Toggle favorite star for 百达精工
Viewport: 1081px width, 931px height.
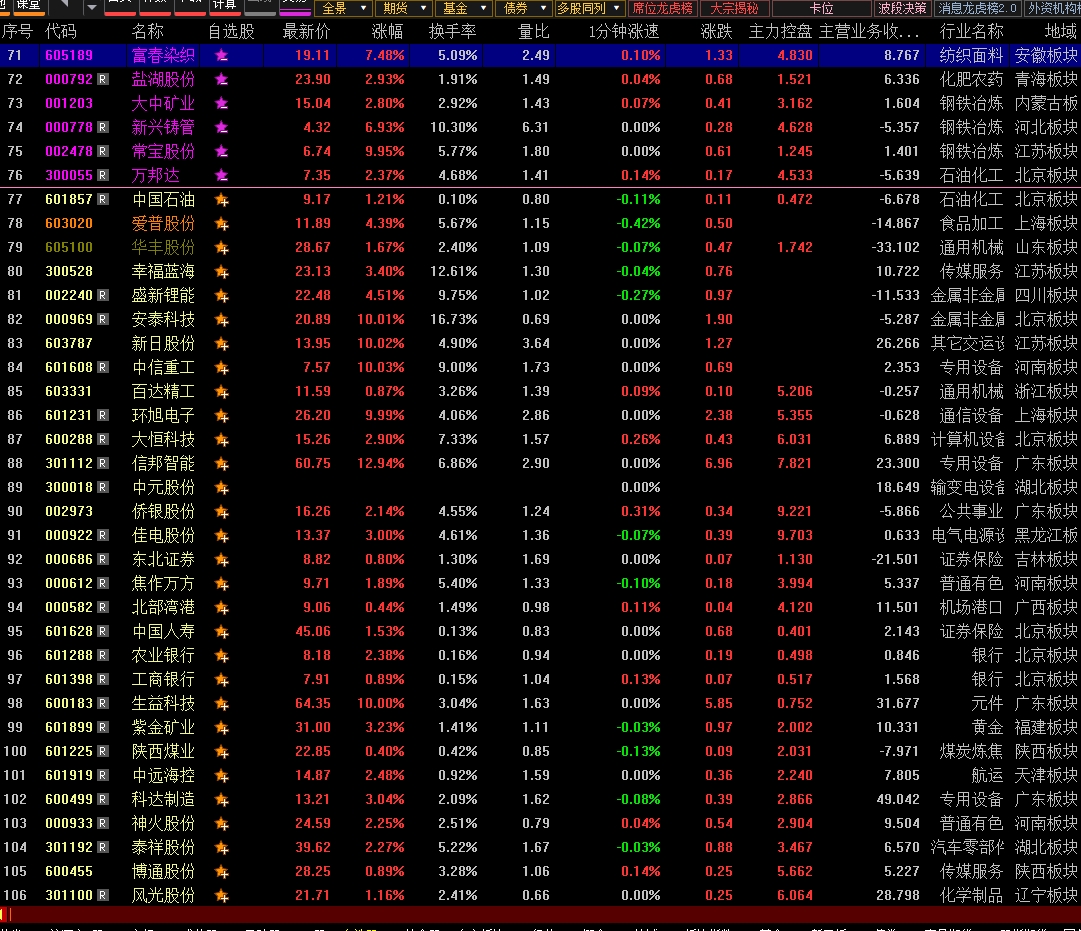click(x=221, y=392)
